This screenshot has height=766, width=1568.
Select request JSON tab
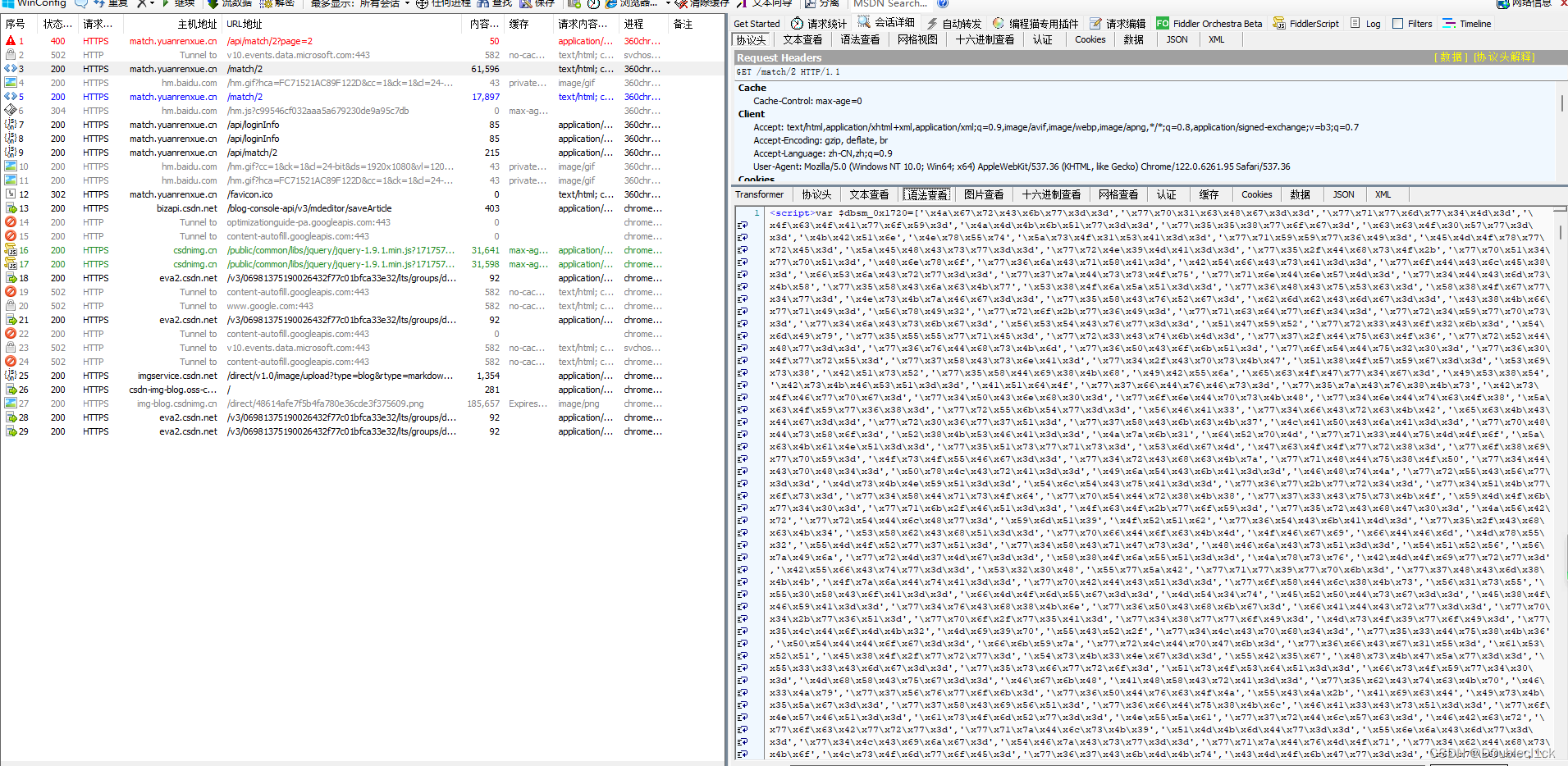1177,39
